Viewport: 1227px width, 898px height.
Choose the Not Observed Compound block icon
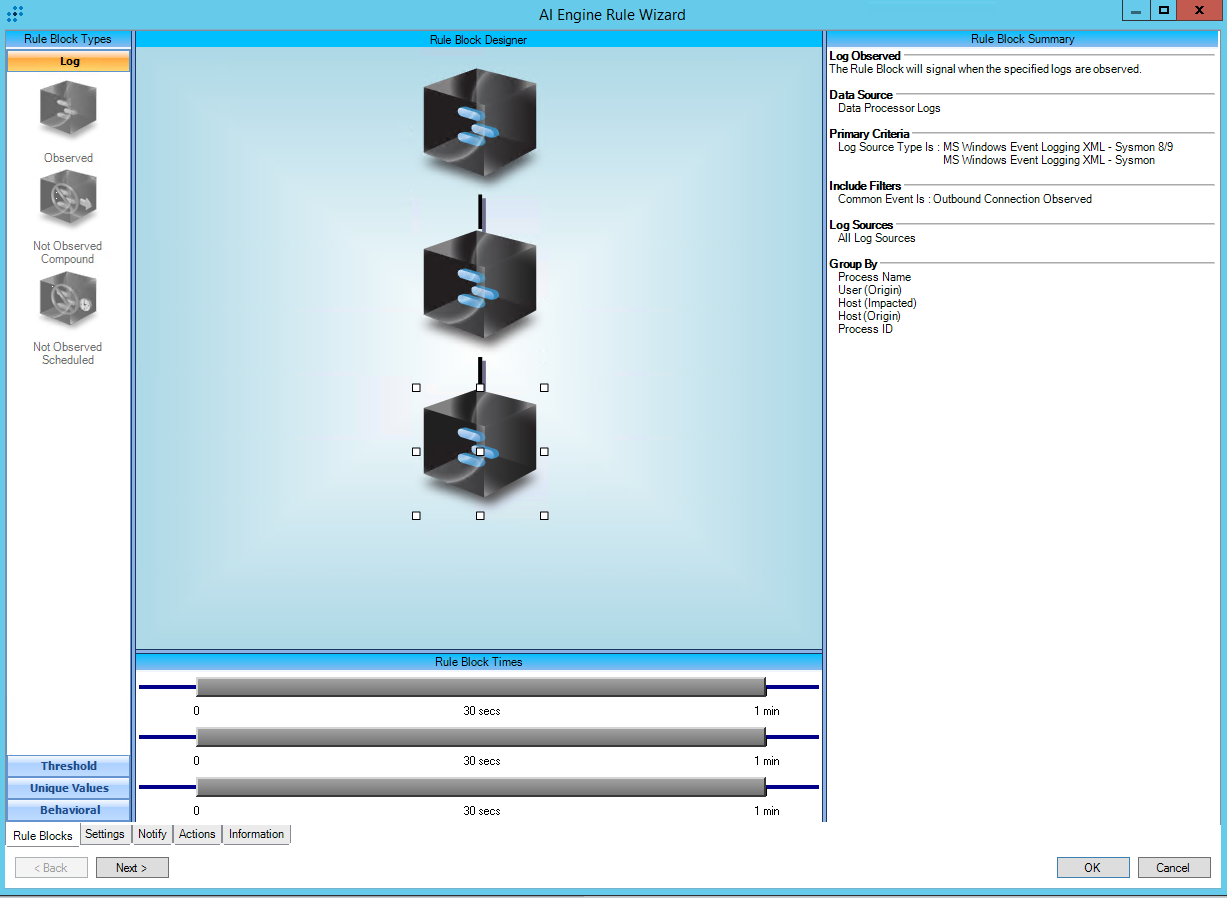pyautogui.click(x=68, y=199)
